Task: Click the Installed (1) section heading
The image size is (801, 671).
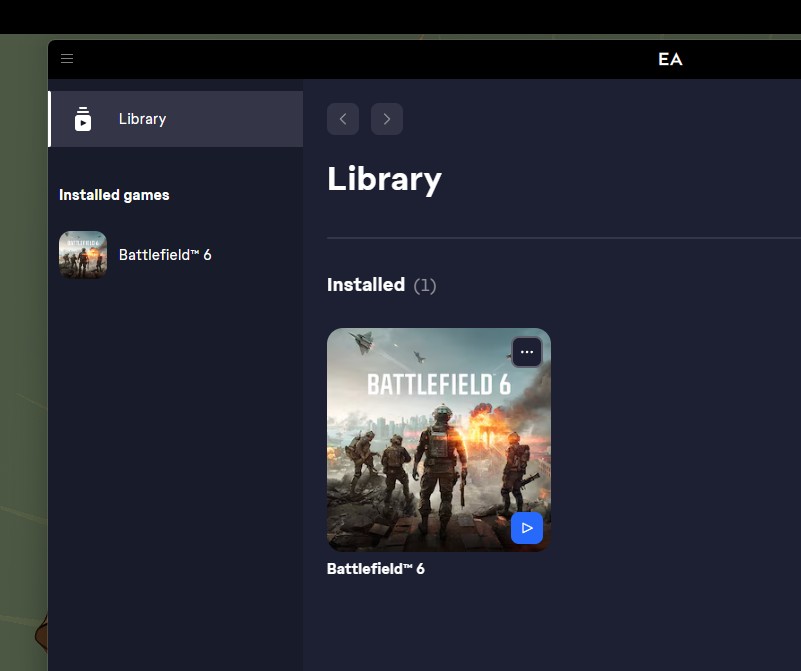Action: pos(382,285)
